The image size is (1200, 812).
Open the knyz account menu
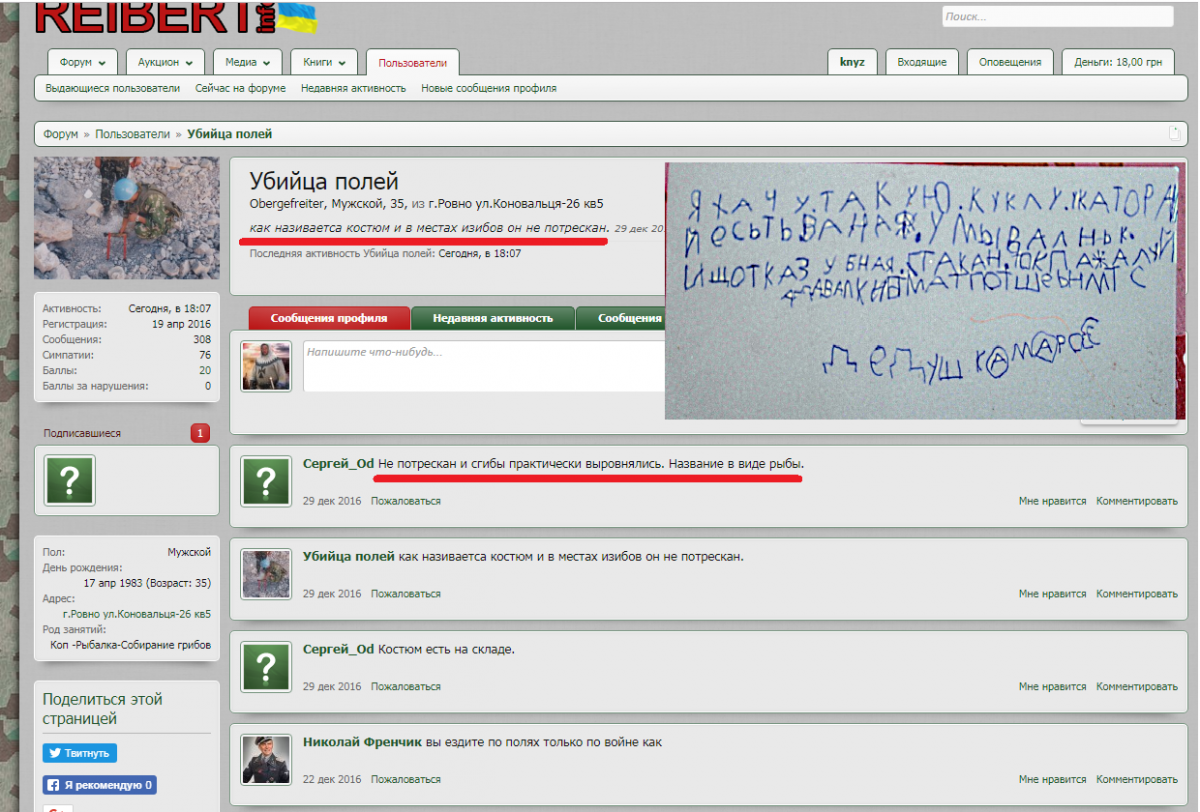coord(852,62)
